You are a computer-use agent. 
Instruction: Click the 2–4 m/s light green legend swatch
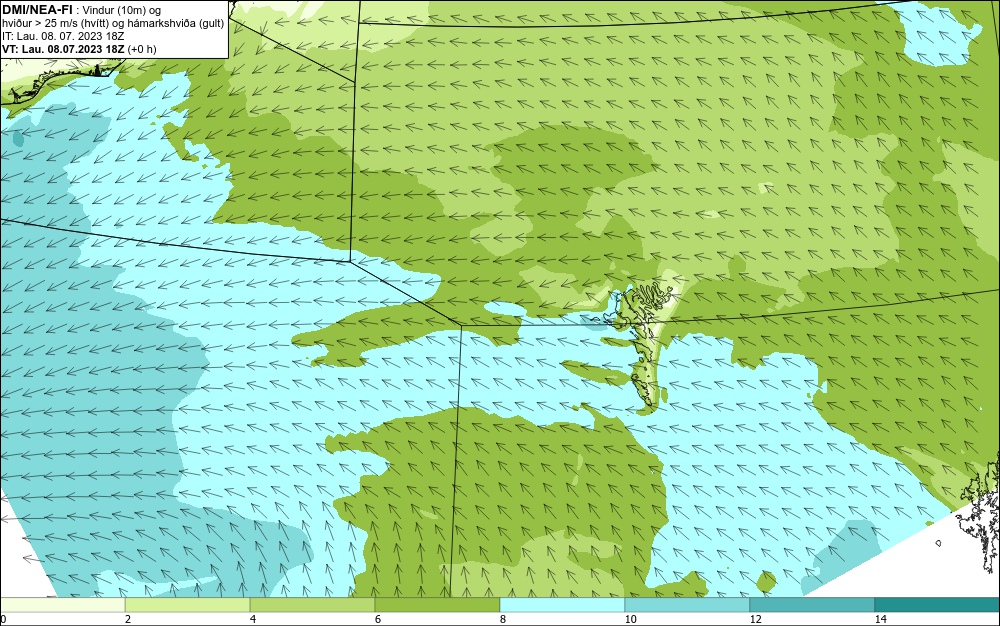coord(188,605)
